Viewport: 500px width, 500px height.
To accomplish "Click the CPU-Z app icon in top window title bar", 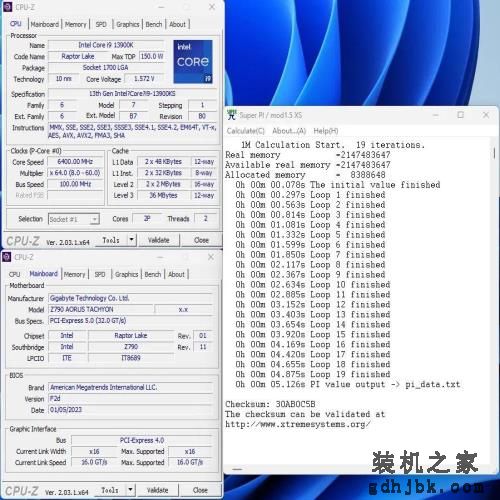I will coord(7,7).
